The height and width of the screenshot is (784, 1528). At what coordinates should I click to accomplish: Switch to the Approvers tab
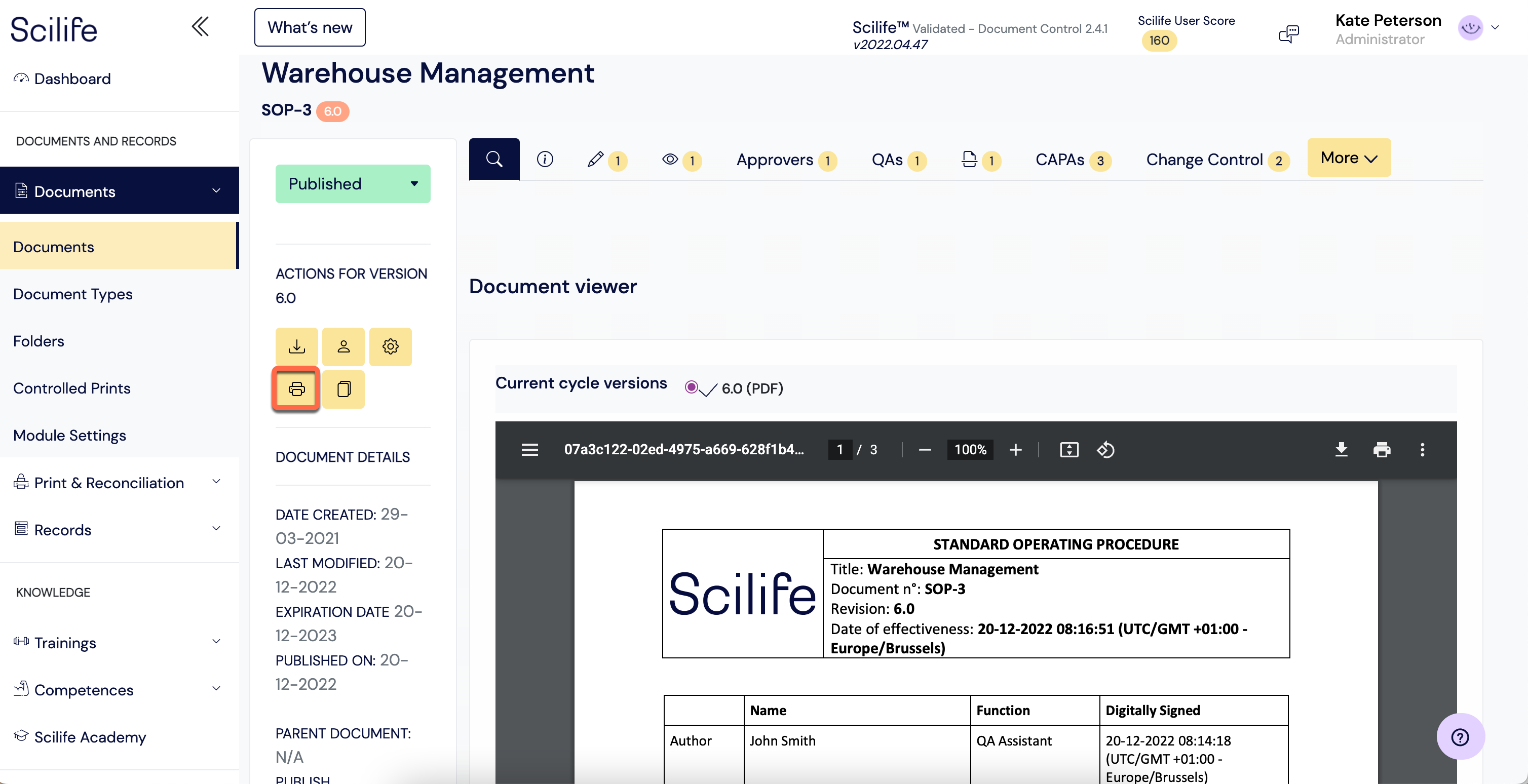pos(786,160)
